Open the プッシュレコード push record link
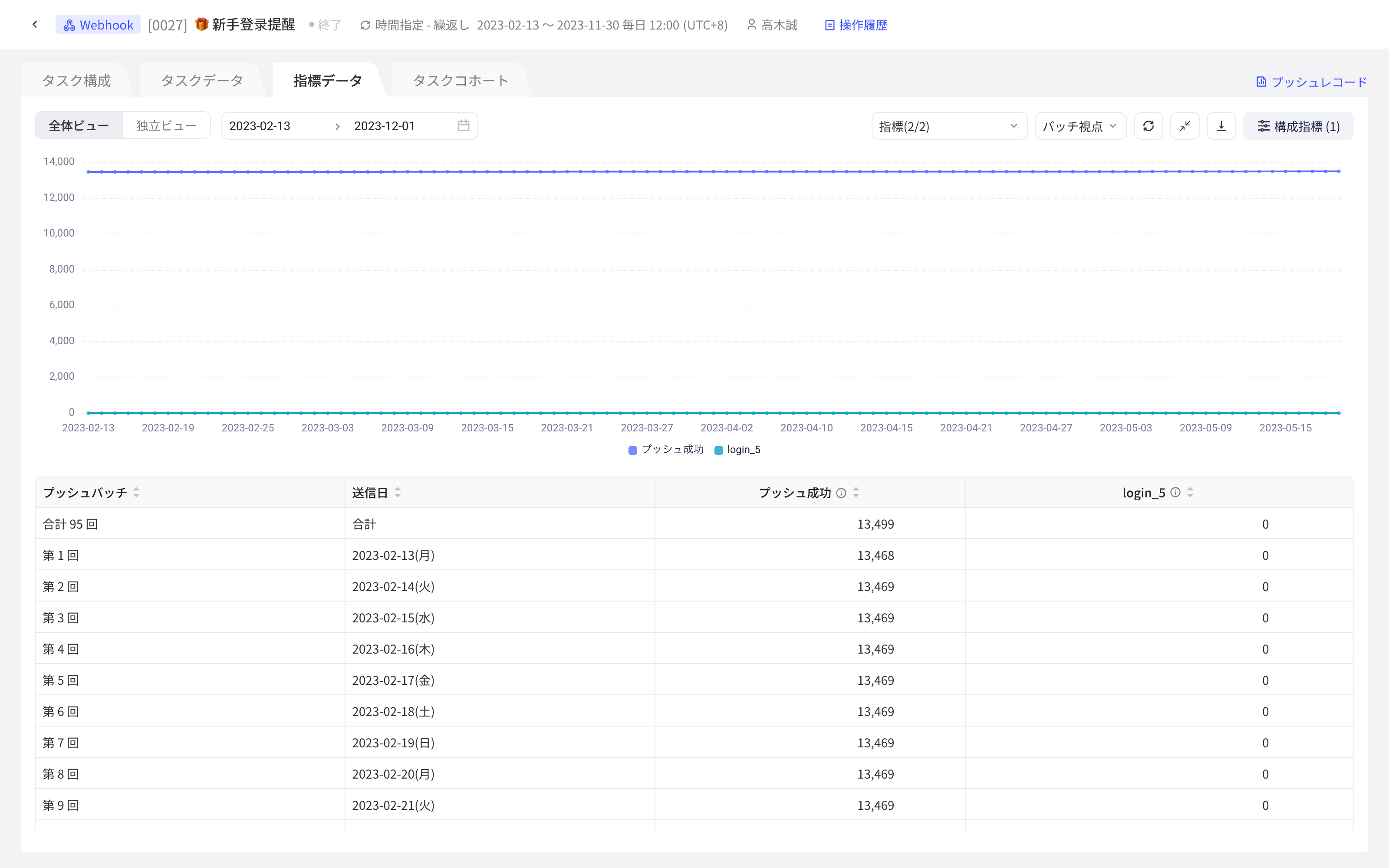1389x868 pixels. [x=1311, y=82]
